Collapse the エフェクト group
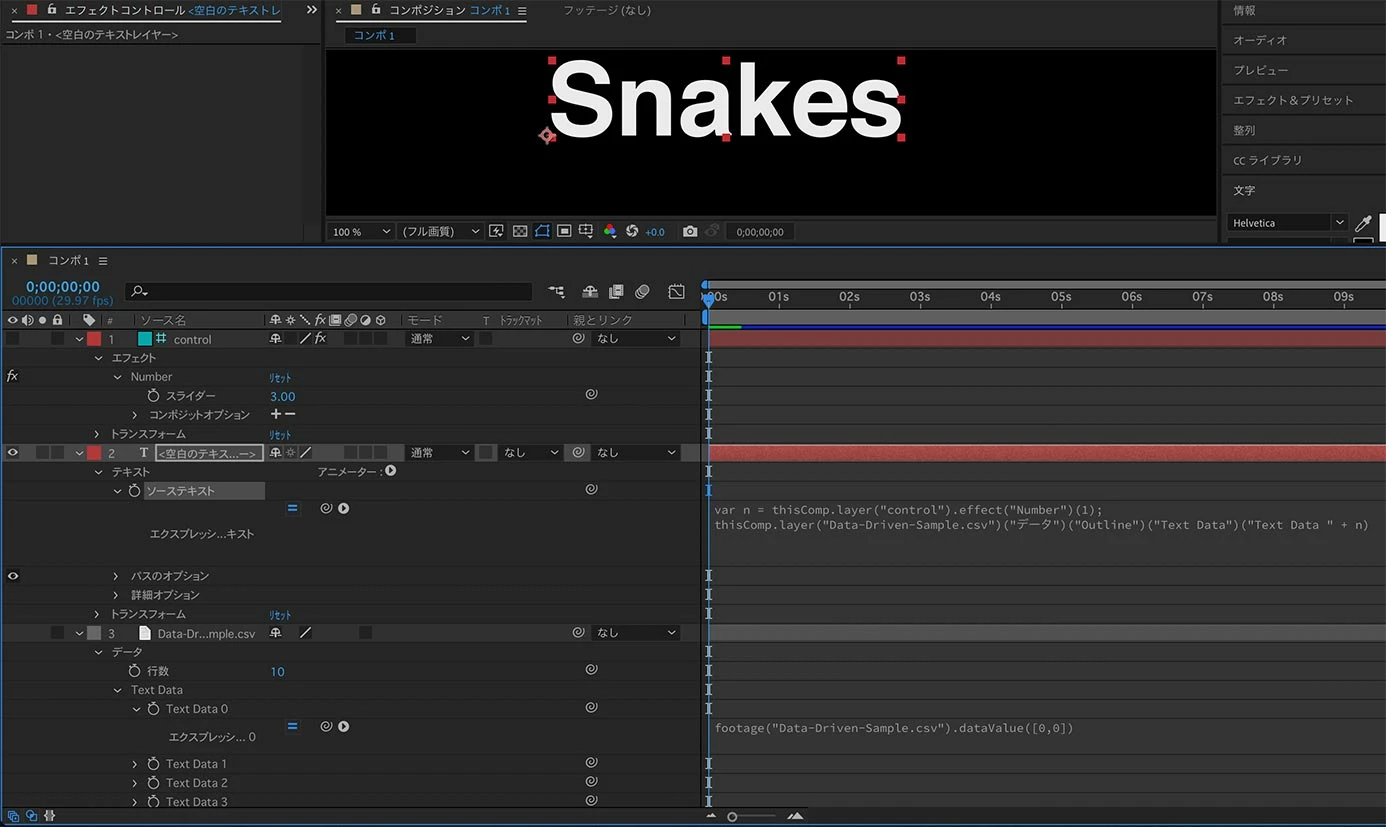This screenshot has height=827, width=1386. [x=98, y=358]
